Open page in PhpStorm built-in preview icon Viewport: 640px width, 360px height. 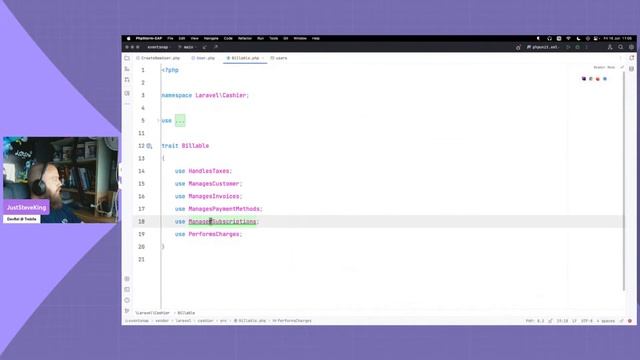[584, 79]
